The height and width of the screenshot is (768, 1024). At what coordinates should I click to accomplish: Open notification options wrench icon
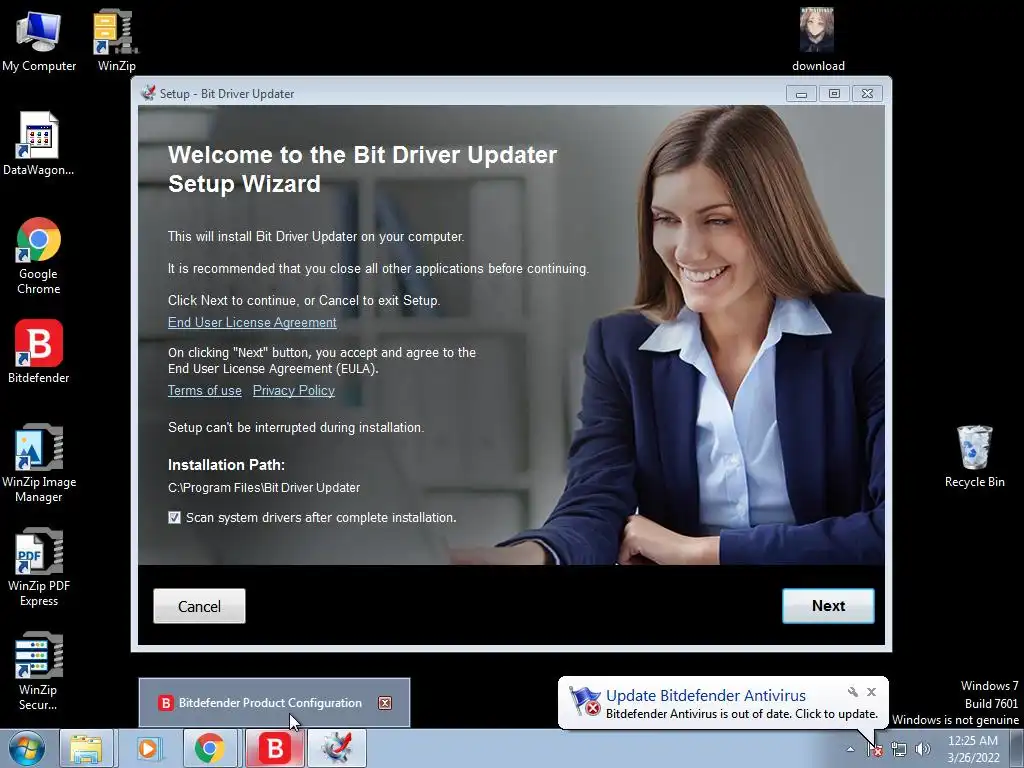click(x=852, y=692)
